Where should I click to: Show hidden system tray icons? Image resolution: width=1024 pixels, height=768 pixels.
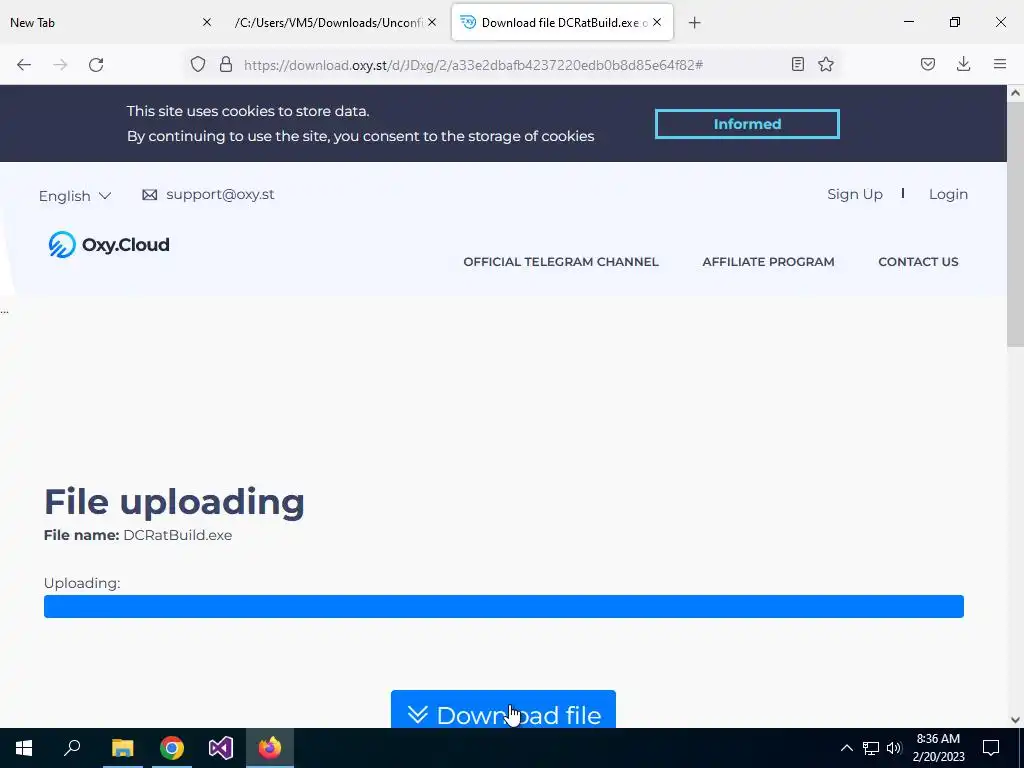[x=846, y=748]
